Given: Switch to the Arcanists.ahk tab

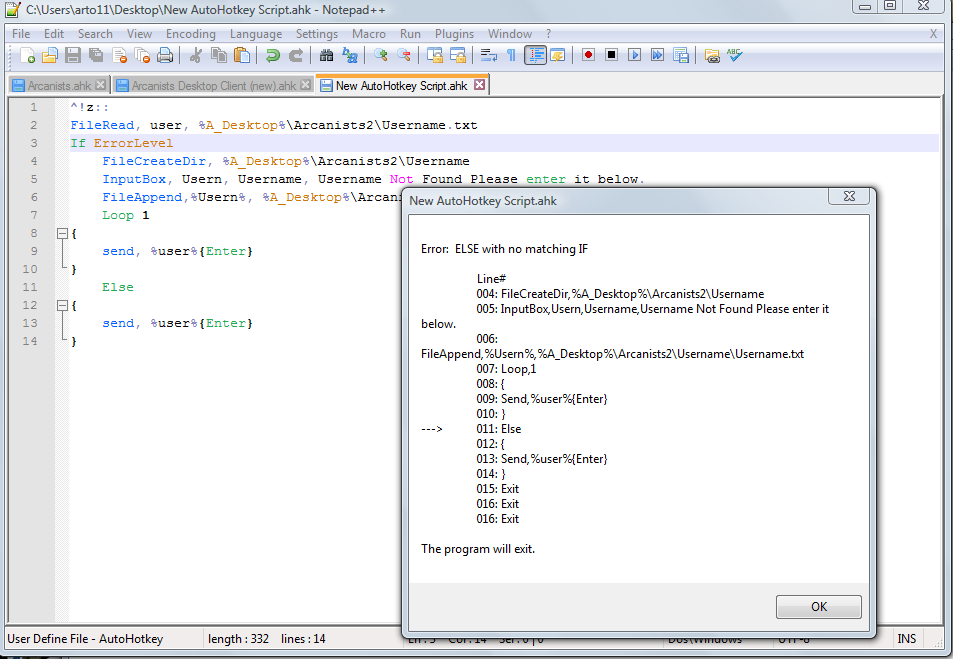Looking at the screenshot, I should (x=58, y=86).
